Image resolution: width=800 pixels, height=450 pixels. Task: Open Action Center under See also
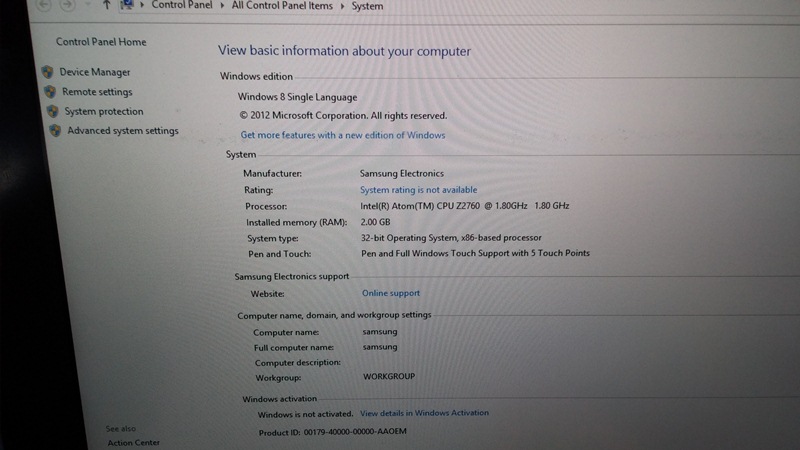(133, 443)
